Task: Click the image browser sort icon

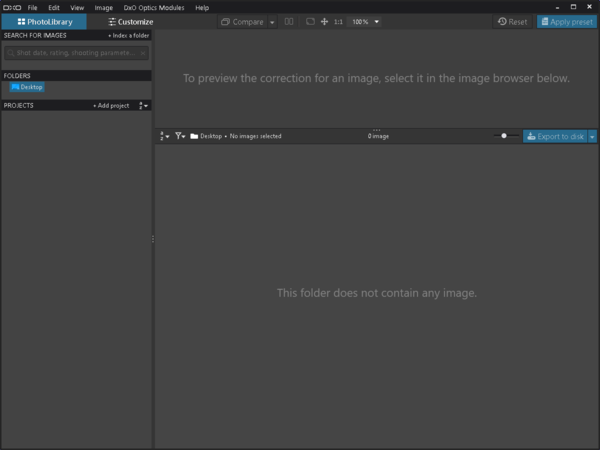Action: click(165, 136)
